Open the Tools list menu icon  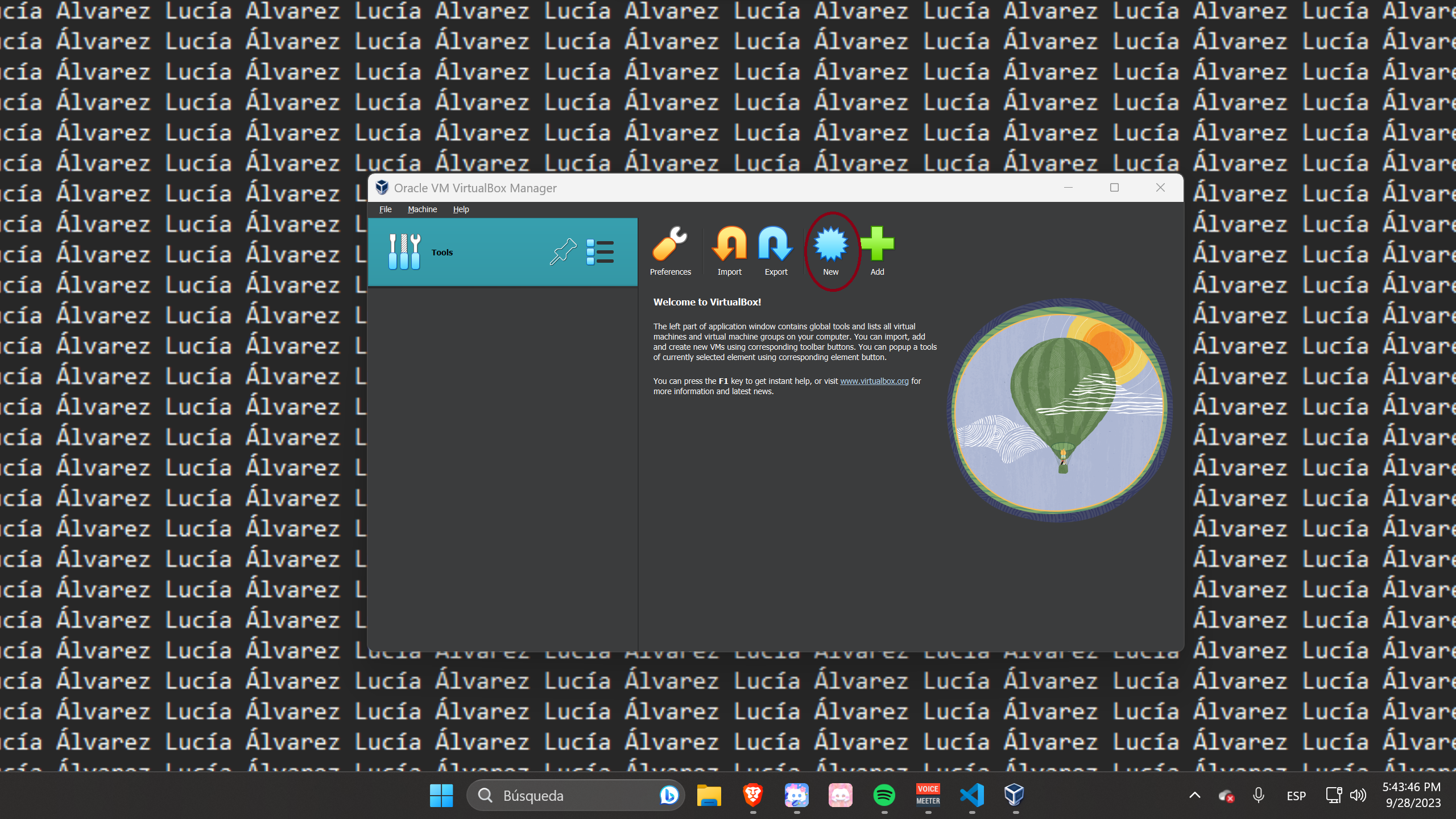[x=600, y=252]
